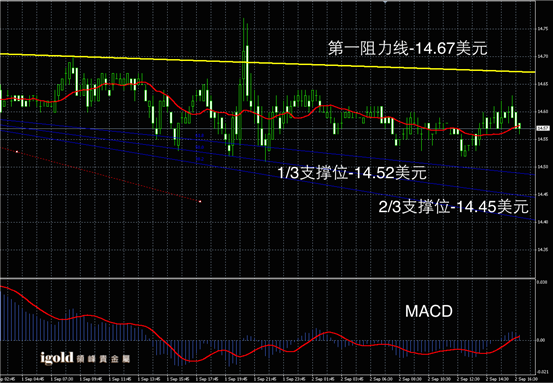The image size is (553, 383).
Task: Click the small triangle marker at chart top edge
Action: click(385, 2)
